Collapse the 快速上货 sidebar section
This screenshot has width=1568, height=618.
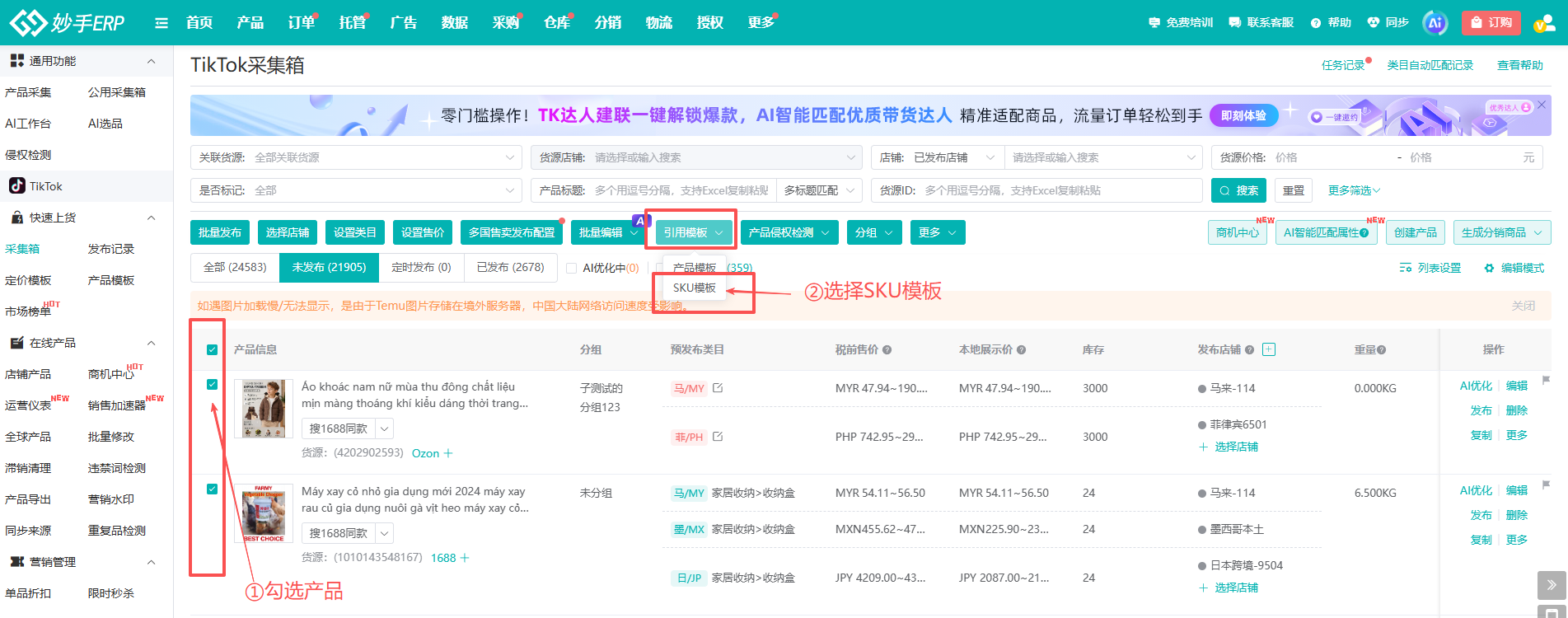coord(151,218)
